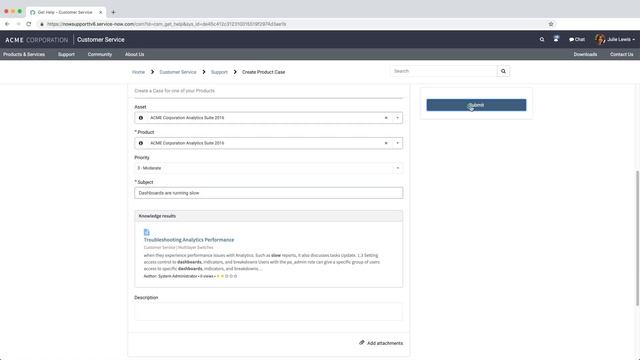Go to Customer Service breadcrumb
Screen dimensions: 640x360
[x=178, y=72]
